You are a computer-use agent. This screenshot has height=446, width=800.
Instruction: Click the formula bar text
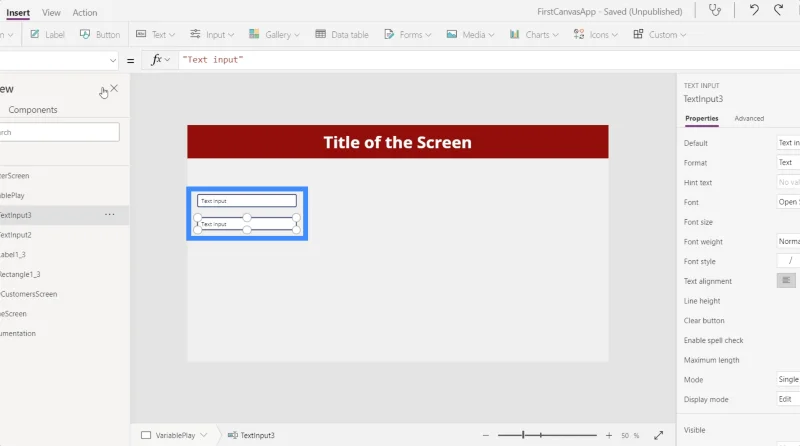coord(213,60)
